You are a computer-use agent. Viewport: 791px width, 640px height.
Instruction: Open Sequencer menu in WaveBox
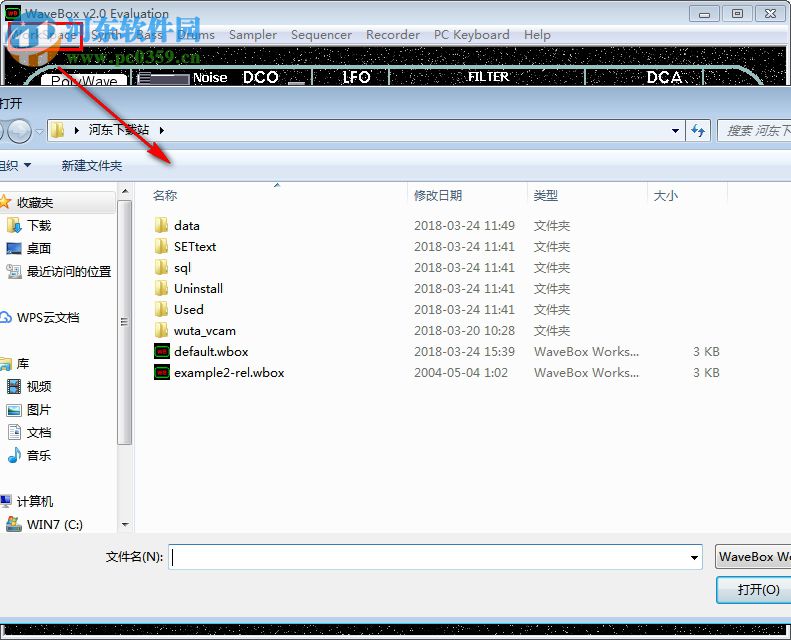point(321,35)
